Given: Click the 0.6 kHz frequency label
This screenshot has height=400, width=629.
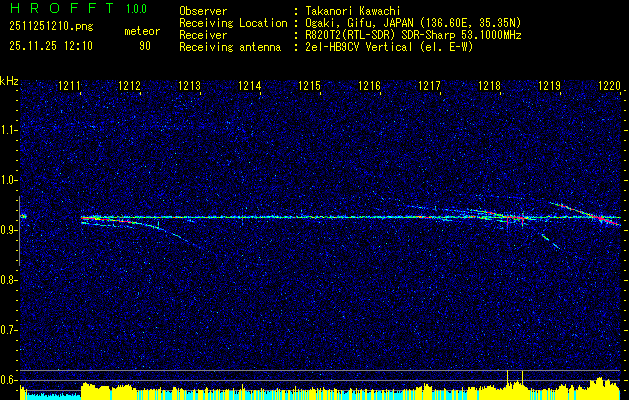Looking at the screenshot, I should point(8,380).
